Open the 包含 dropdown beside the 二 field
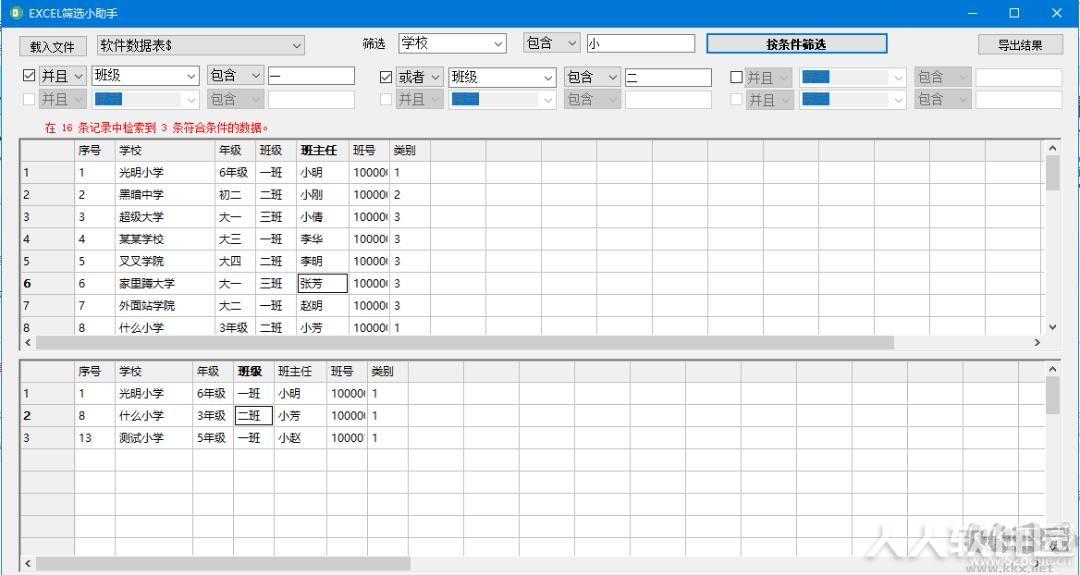Viewport: 1080px width, 575px height. click(613, 77)
